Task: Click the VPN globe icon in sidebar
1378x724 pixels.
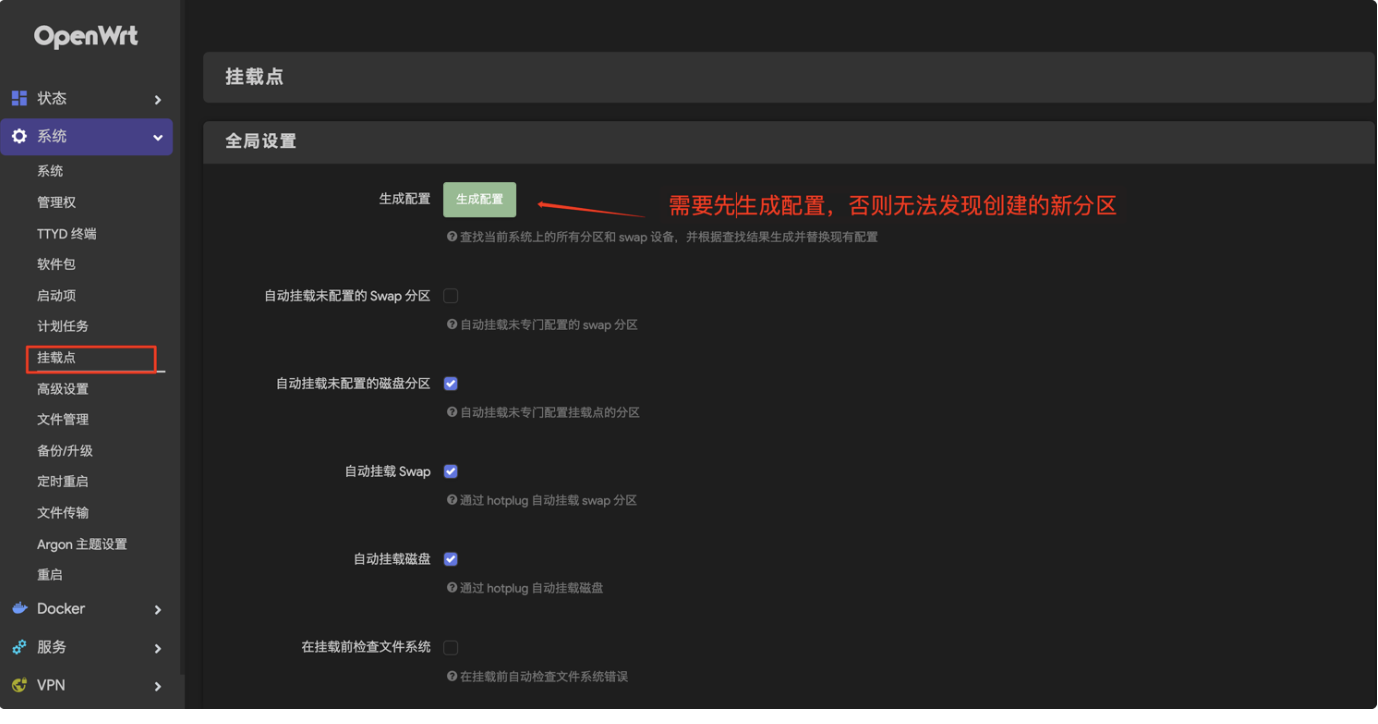Action: click(17, 685)
